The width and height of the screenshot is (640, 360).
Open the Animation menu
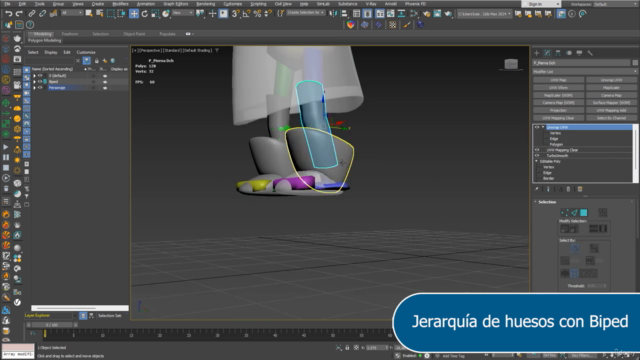point(146,4)
